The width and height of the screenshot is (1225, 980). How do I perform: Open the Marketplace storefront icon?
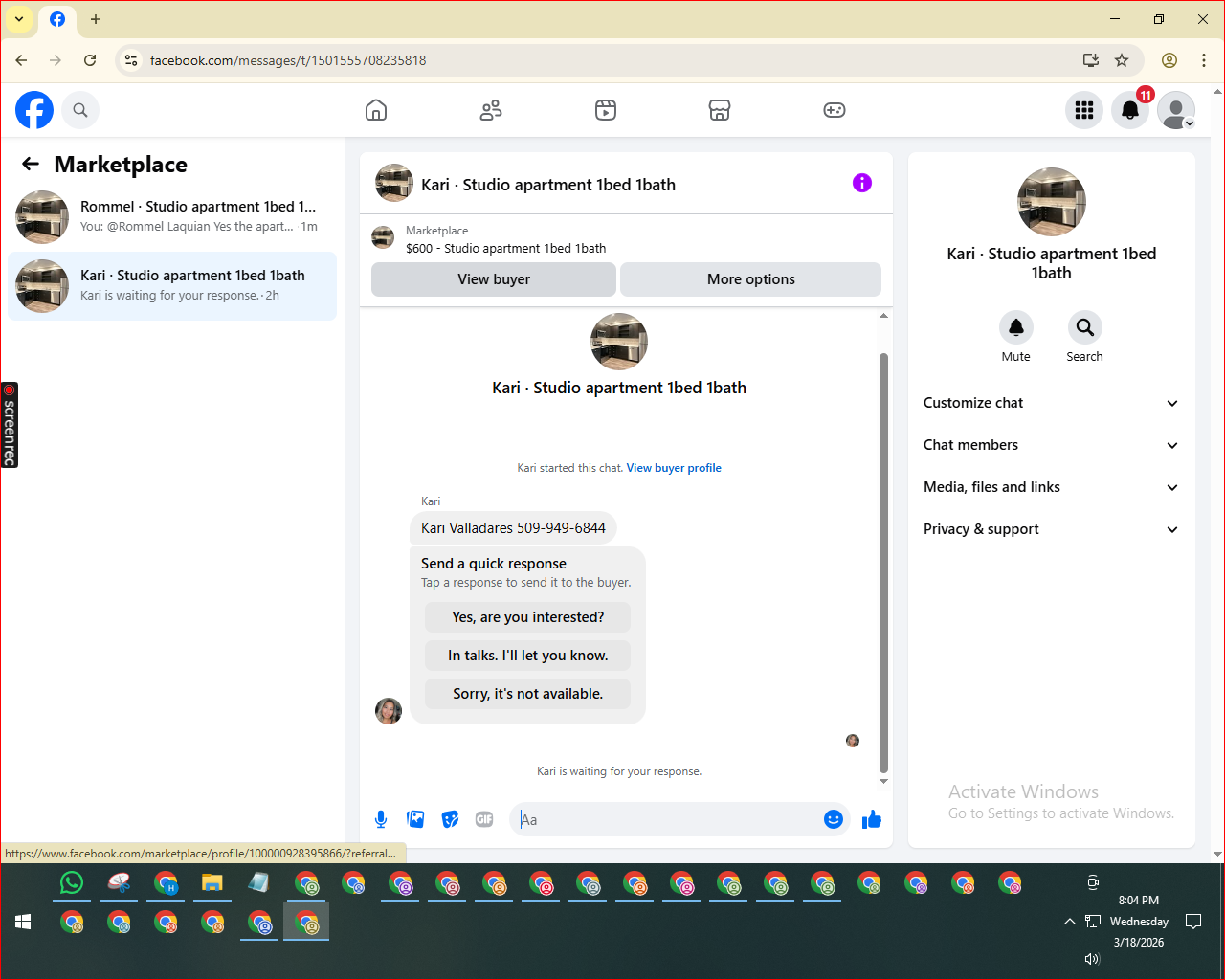[720, 110]
